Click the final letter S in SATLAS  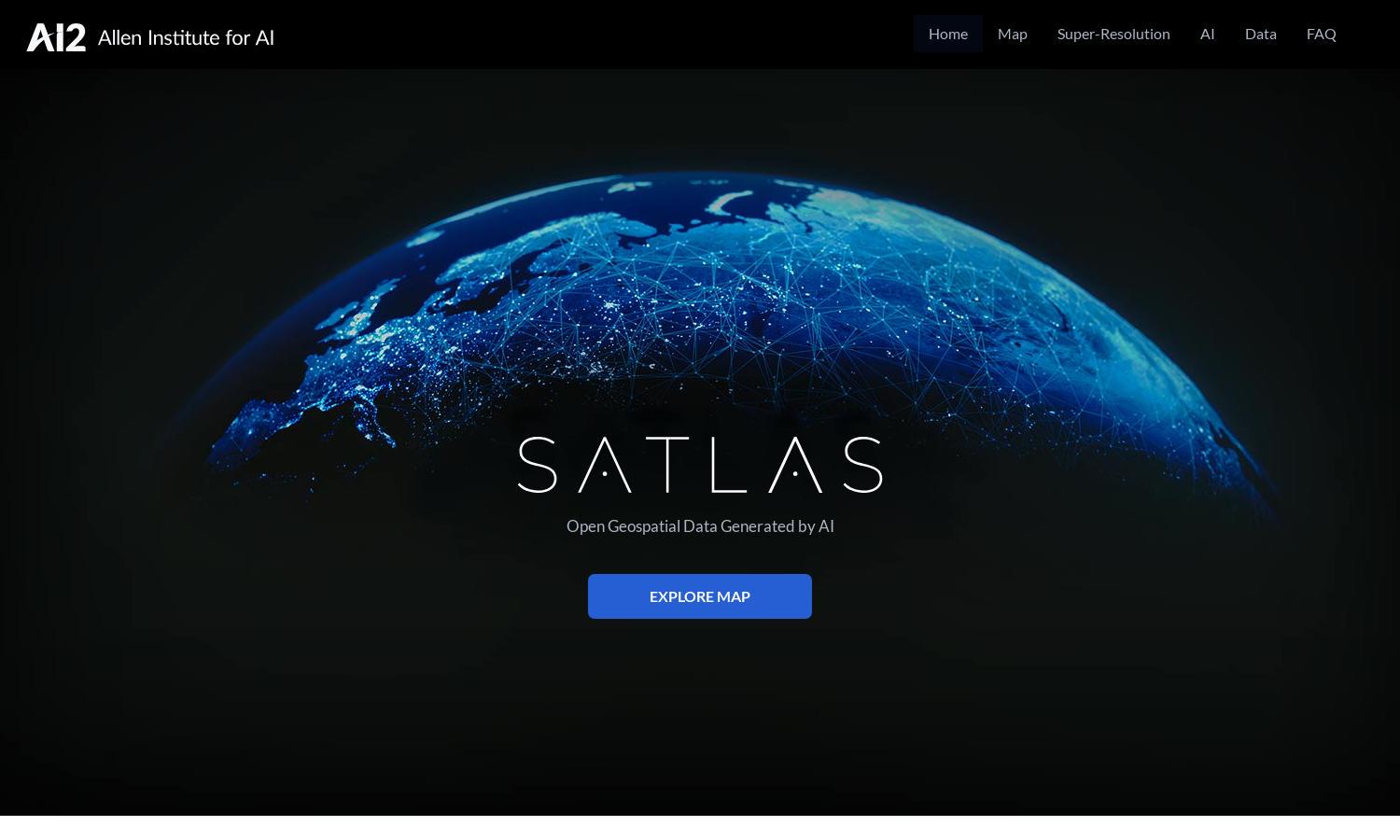point(863,464)
